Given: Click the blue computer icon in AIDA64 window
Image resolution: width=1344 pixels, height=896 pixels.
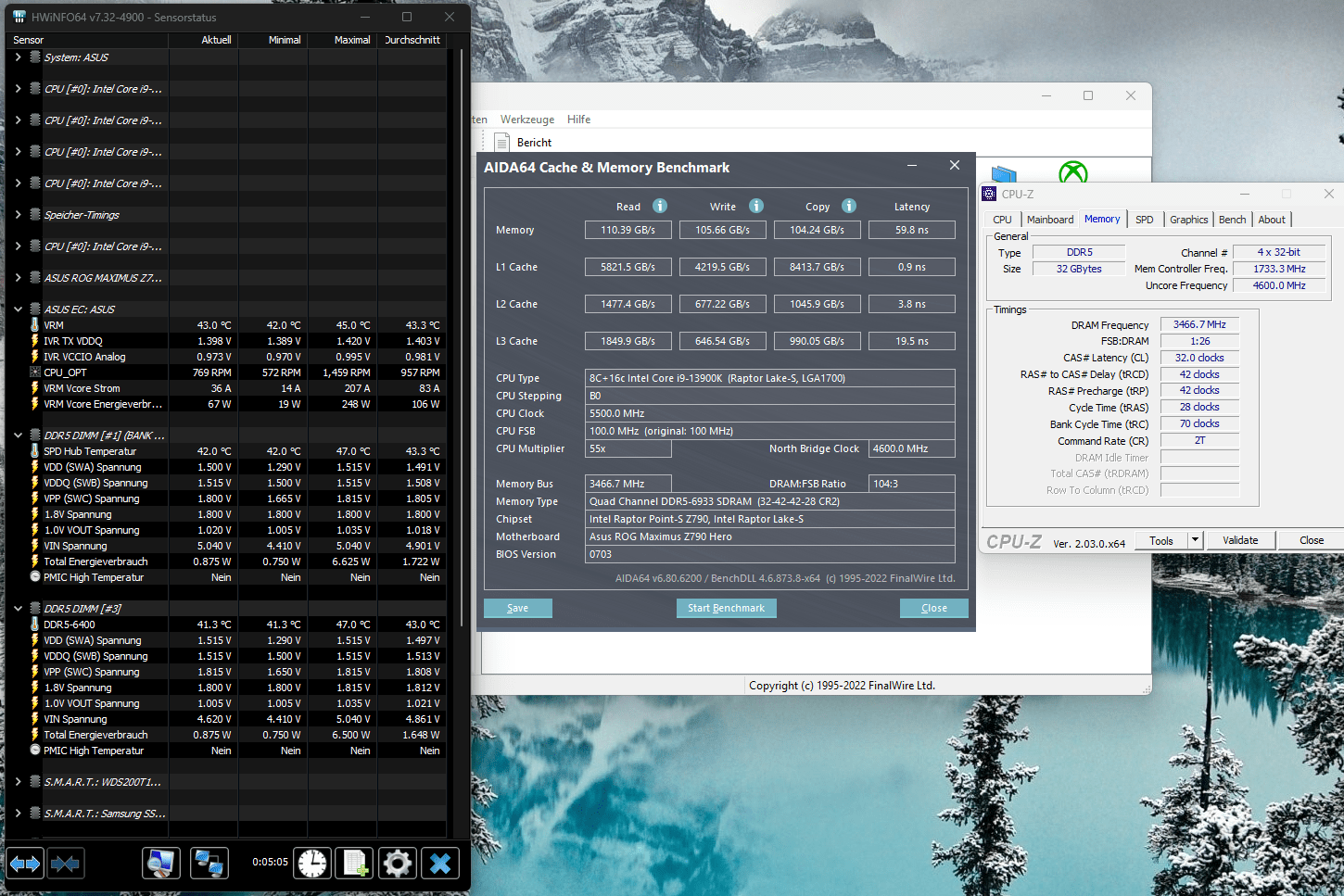Looking at the screenshot, I should pos(1004,174).
